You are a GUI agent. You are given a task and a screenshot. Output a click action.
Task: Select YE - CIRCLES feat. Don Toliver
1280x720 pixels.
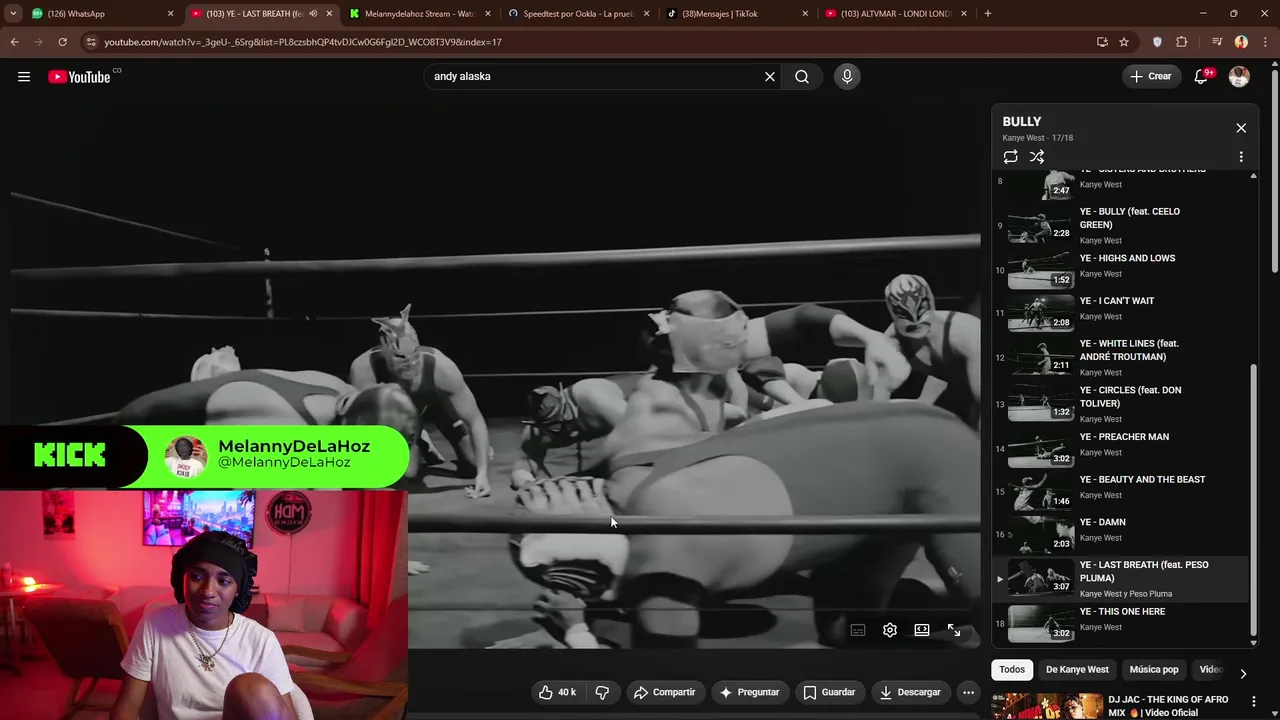1120,404
